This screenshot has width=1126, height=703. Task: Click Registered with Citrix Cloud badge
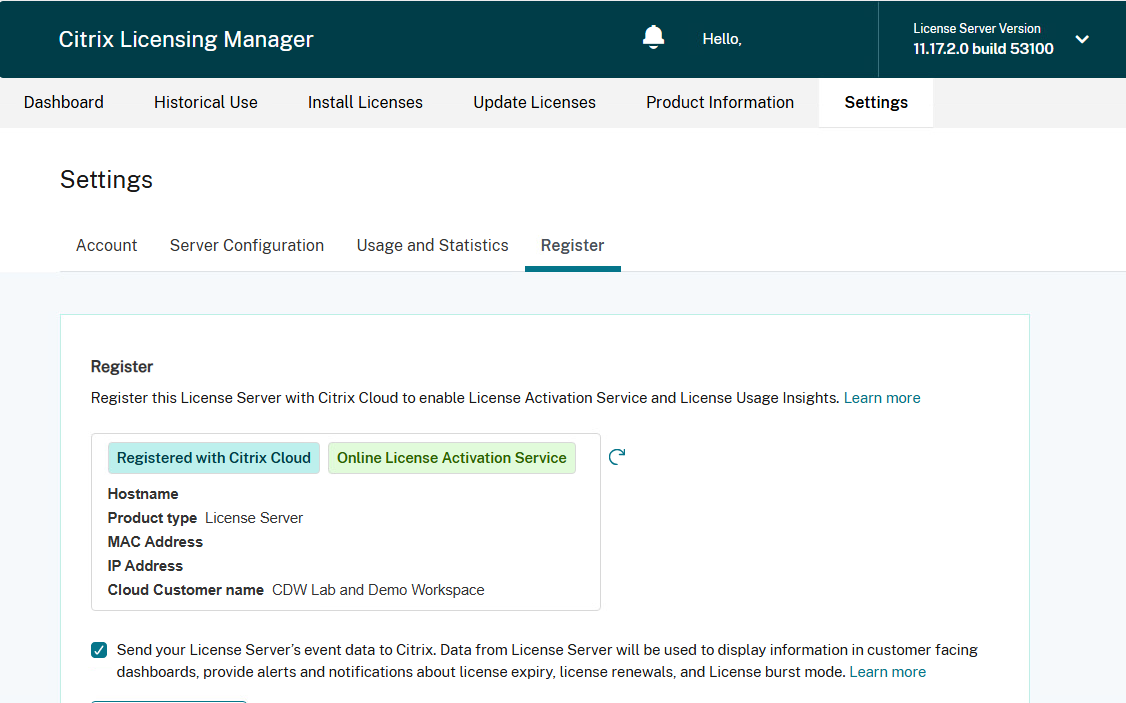click(214, 458)
